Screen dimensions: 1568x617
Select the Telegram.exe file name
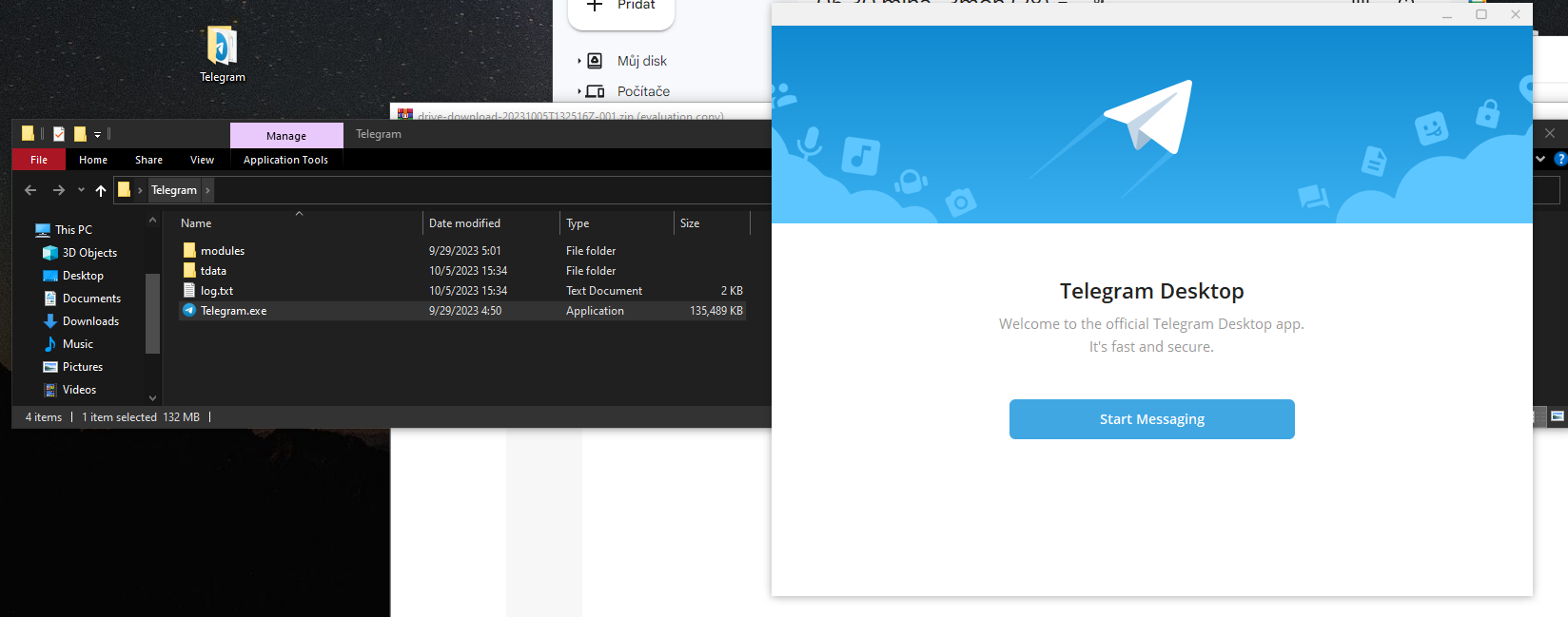(233, 311)
